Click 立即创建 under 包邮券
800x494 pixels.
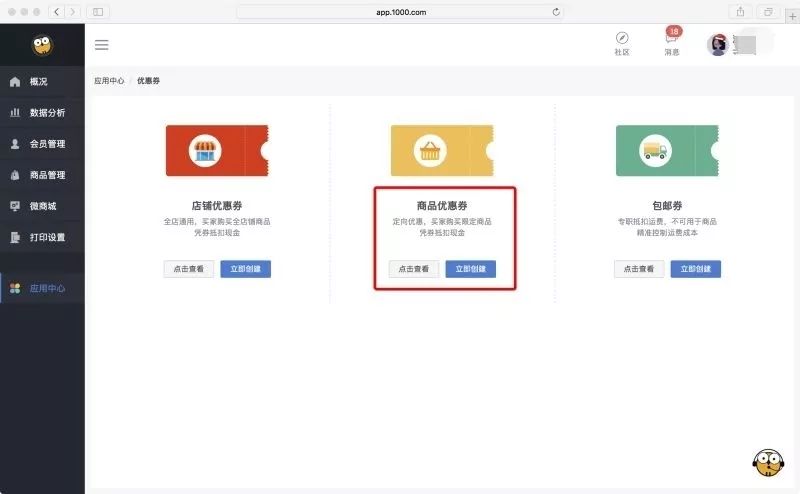tap(695, 269)
